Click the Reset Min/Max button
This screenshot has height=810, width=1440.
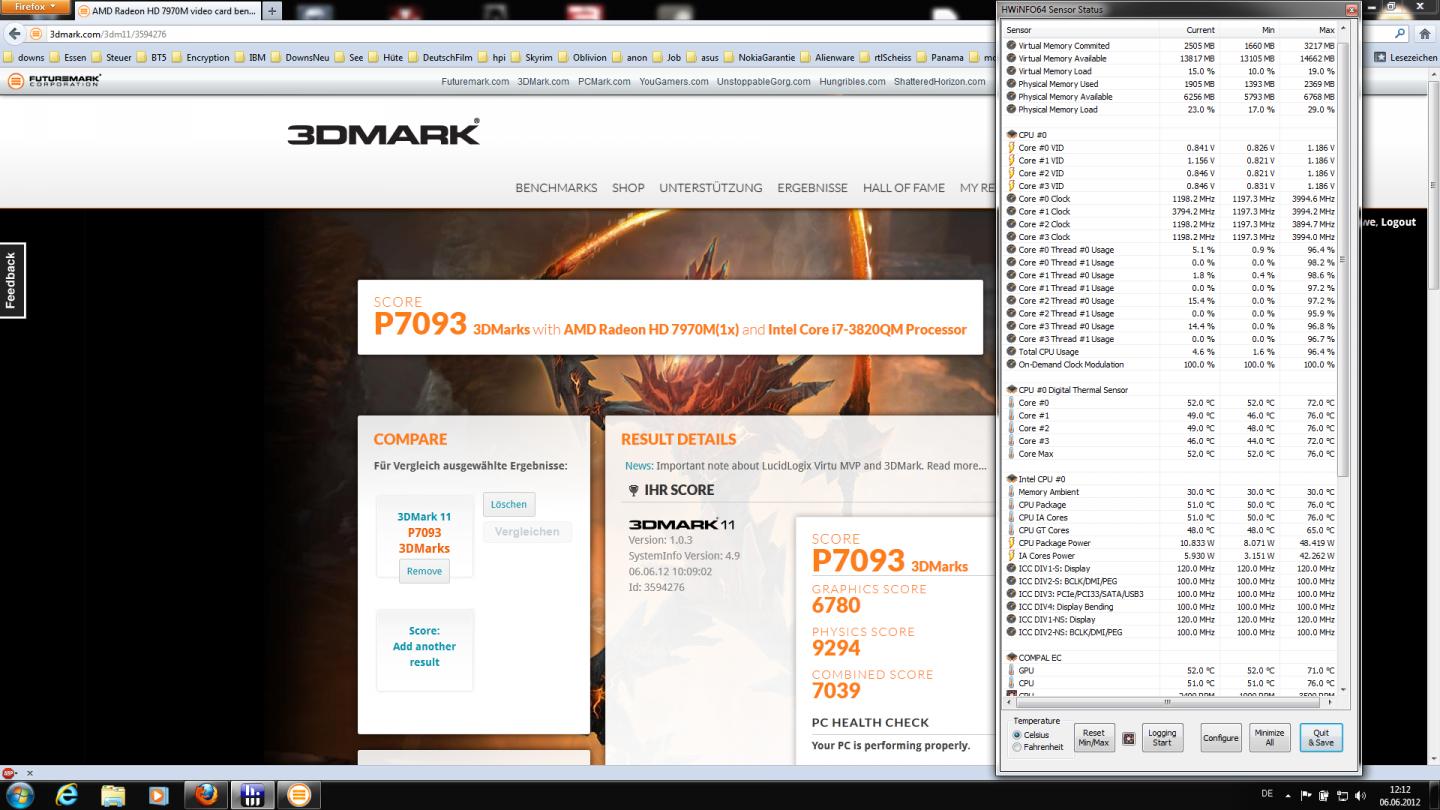click(1093, 738)
